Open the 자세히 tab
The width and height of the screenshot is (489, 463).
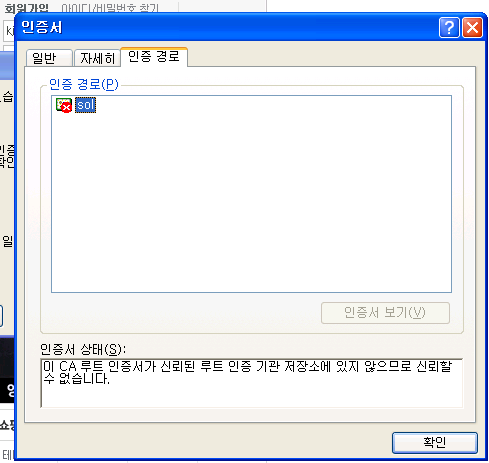click(x=97, y=58)
